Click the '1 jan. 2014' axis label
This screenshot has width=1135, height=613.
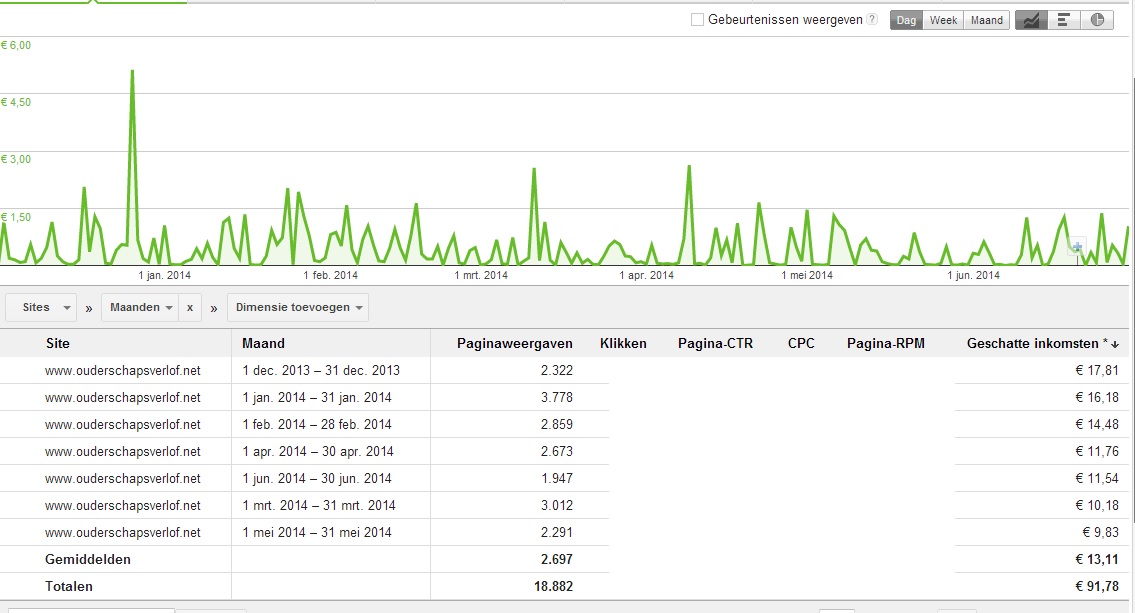coord(164,276)
